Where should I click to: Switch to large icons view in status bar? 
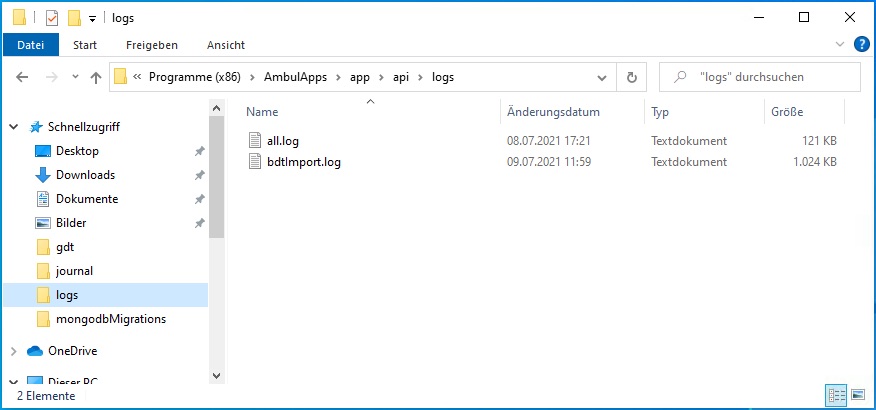click(x=858, y=395)
